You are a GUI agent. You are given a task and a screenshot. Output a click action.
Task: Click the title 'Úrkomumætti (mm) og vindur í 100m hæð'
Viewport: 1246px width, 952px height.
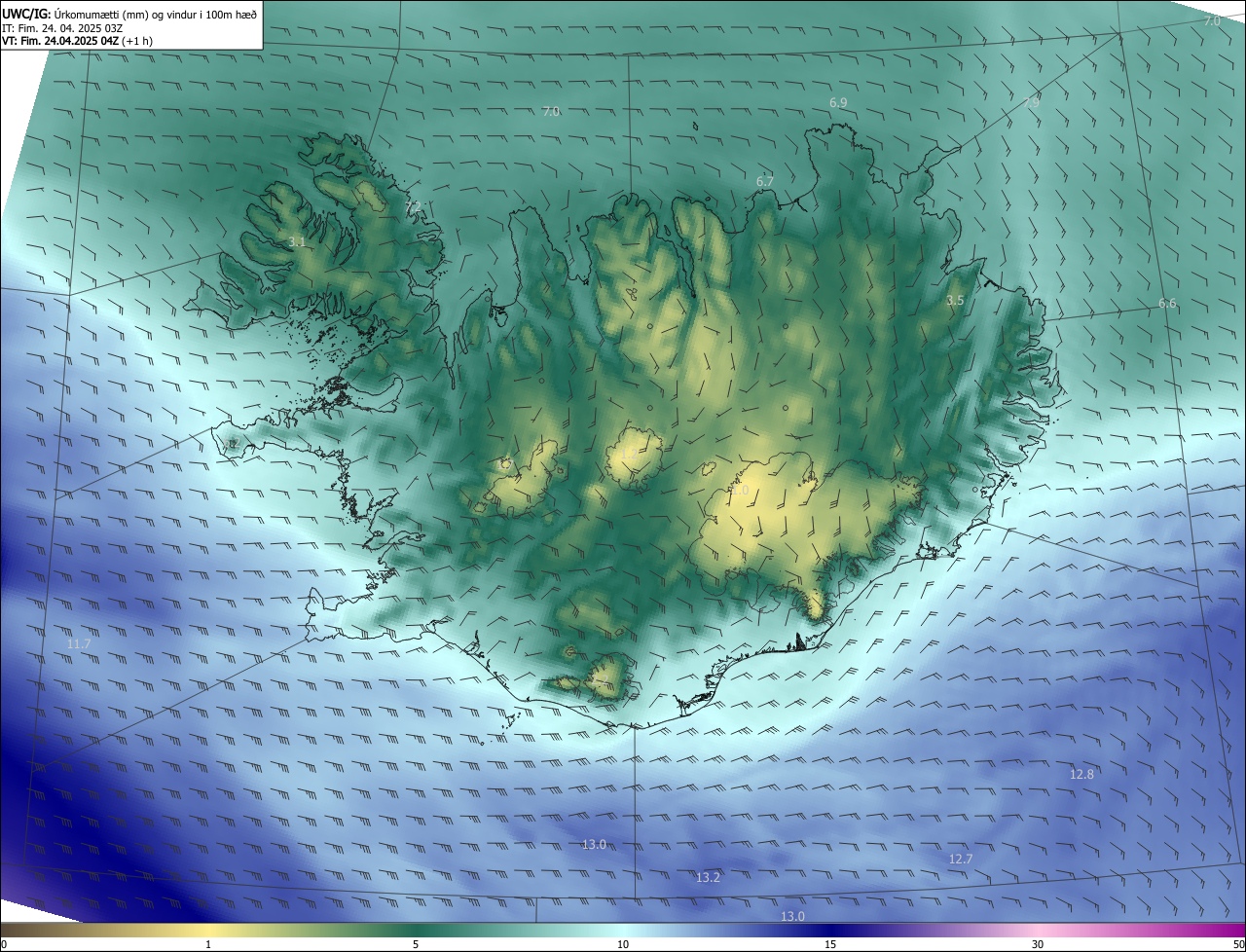click(x=157, y=14)
